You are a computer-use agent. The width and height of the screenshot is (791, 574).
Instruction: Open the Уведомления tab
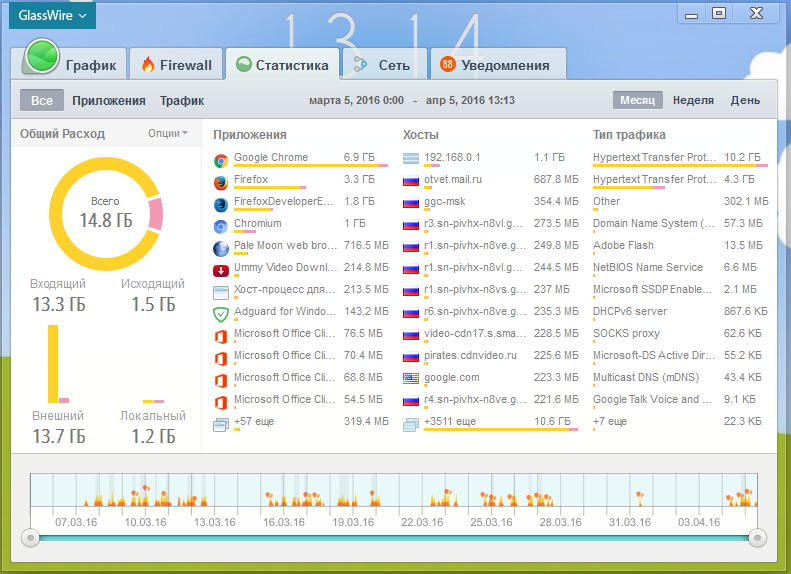pos(498,64)
